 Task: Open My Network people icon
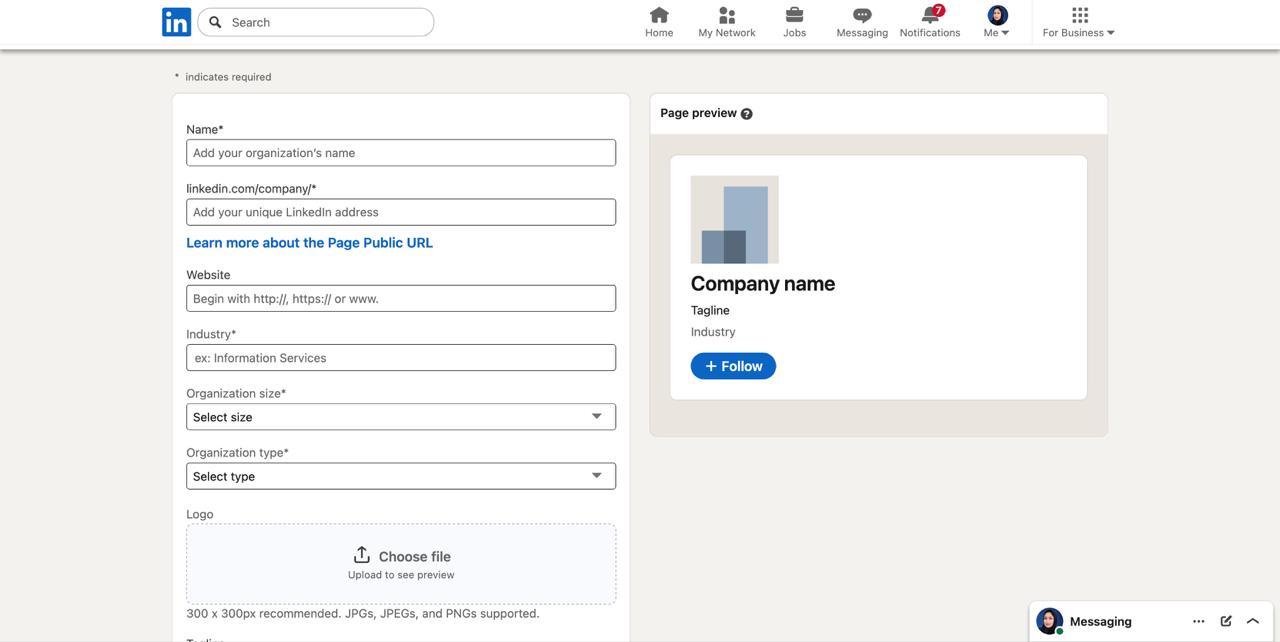point(727,15)
